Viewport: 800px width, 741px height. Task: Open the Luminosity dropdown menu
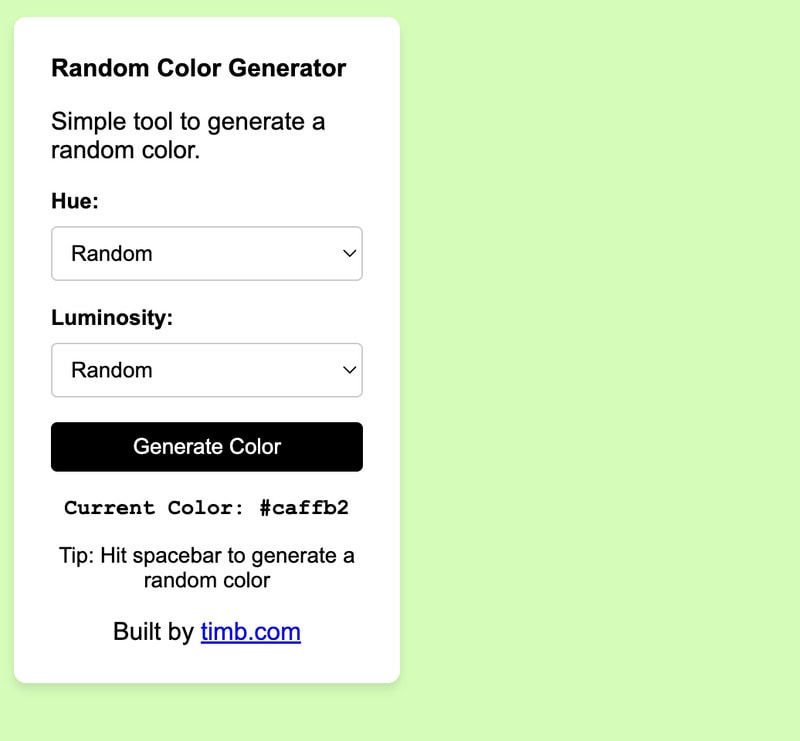point(206,370)
